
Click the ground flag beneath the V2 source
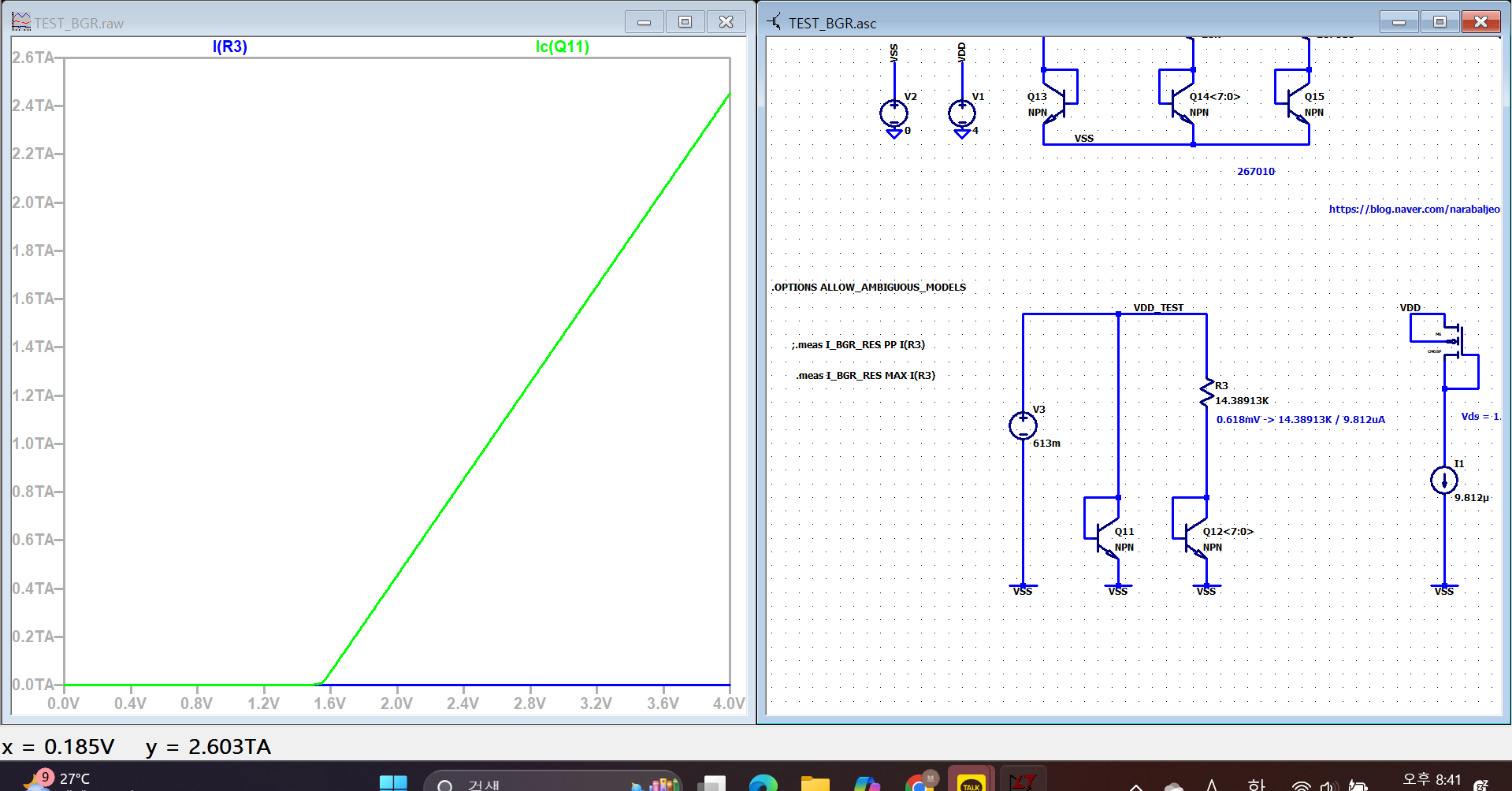click(x=893, y=133)
